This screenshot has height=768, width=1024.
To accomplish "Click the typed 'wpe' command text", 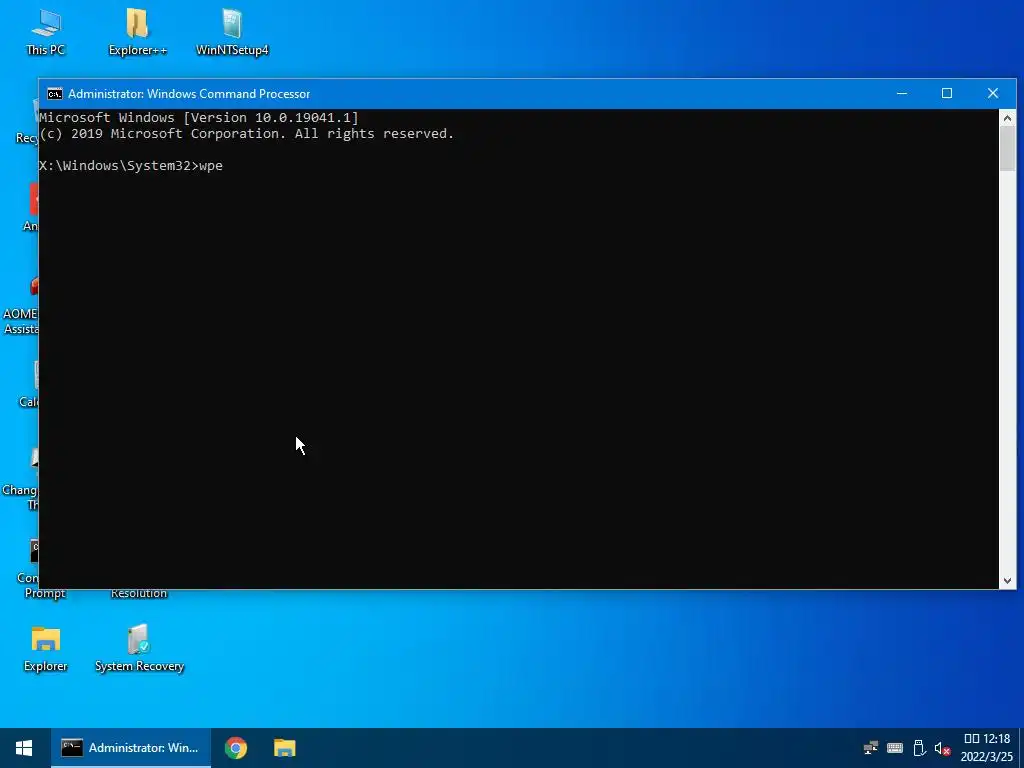I will pos(211,166).
